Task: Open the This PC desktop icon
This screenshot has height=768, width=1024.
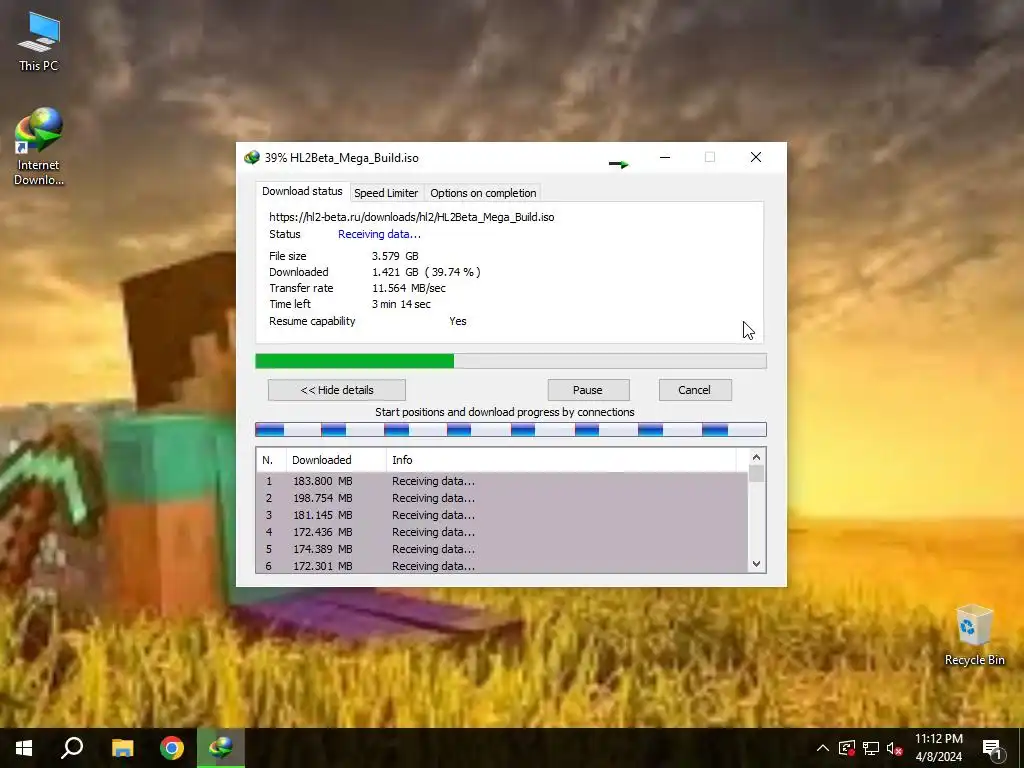Action: tap(39, 42)
